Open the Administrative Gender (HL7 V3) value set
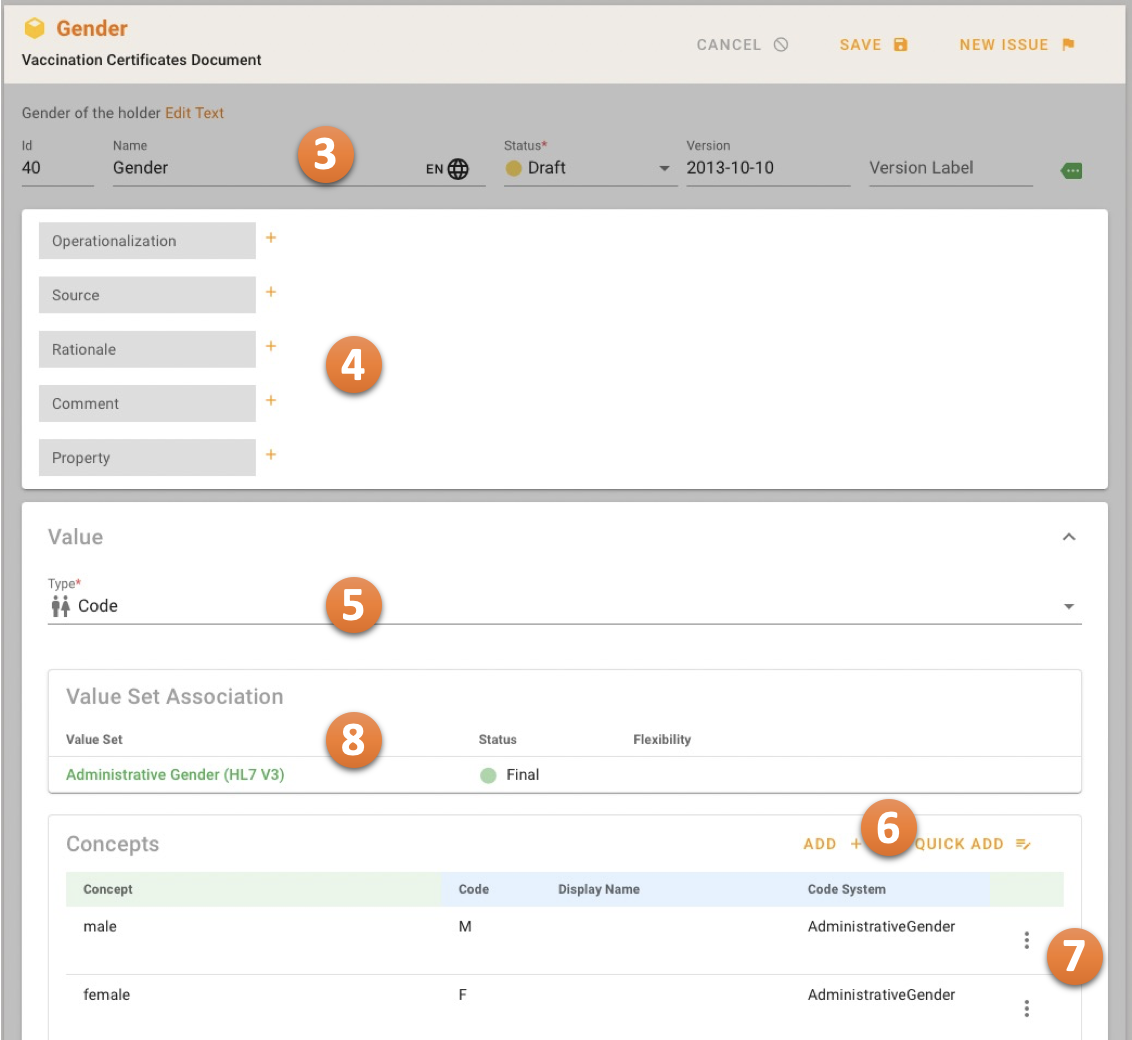 click(x=175, y=774)
